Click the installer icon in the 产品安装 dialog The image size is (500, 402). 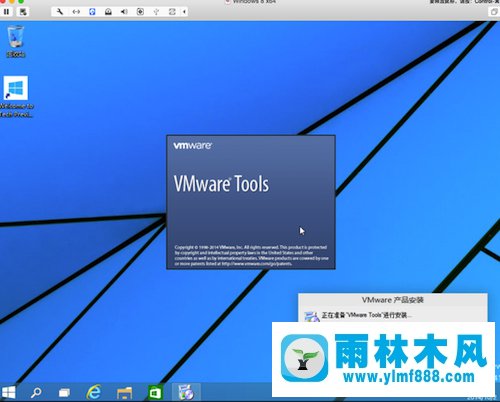(x=312, y=317)
